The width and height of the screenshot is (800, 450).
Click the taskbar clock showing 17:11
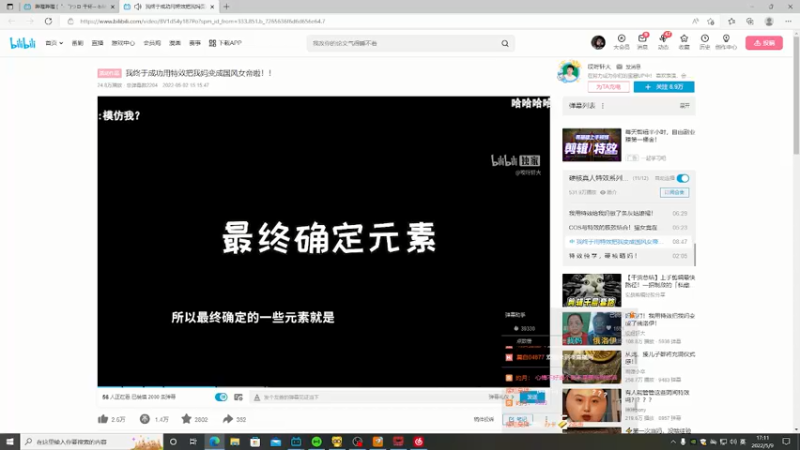click(762, 441)
